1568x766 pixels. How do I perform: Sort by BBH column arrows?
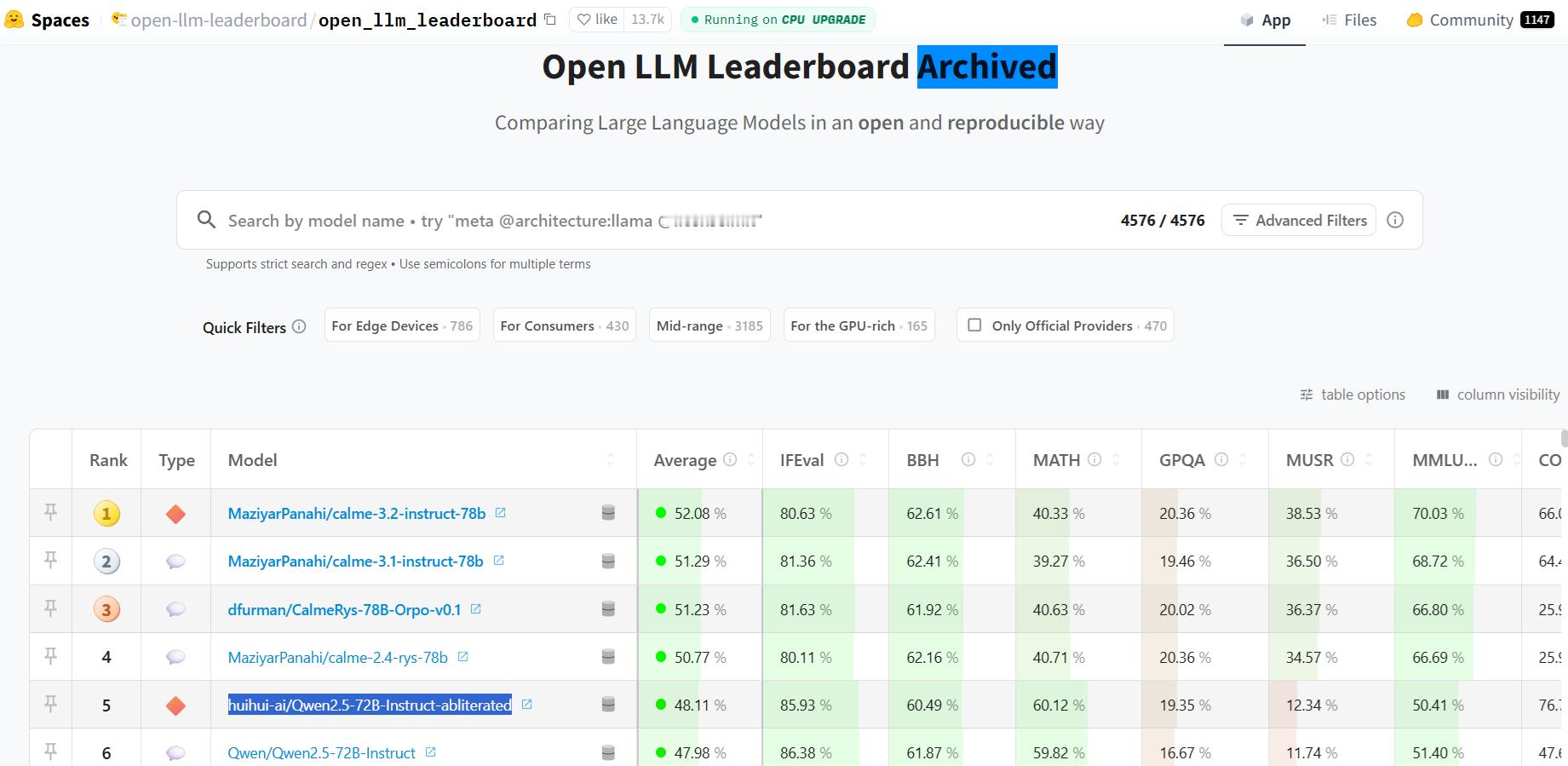tap(990, 459)
